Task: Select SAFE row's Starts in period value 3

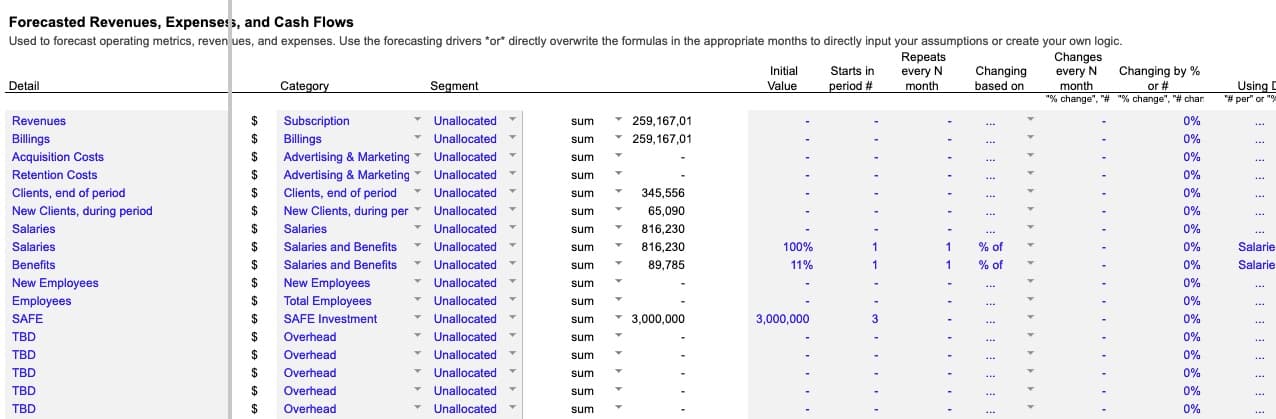Action: [x=873, y=319]
